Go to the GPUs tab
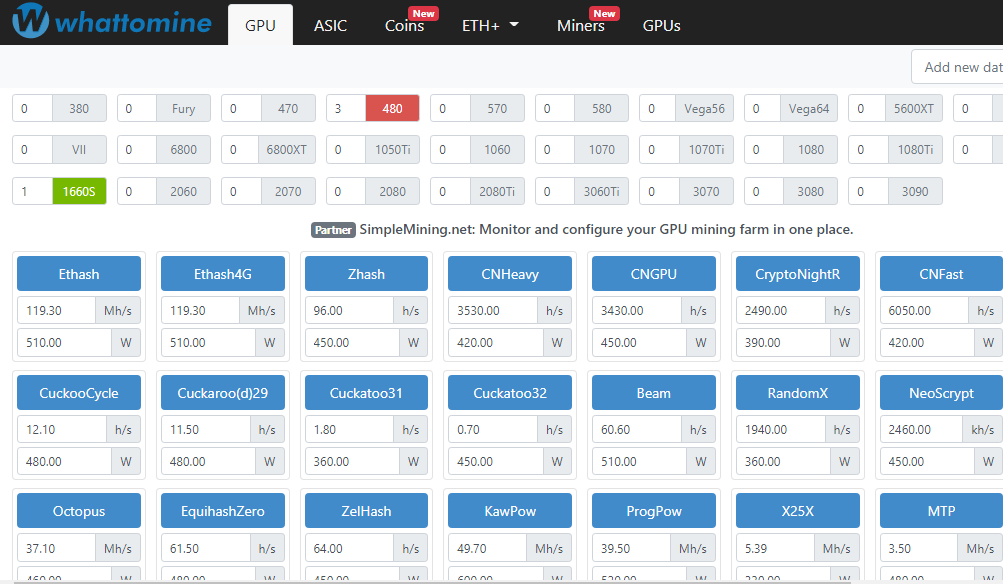 click(x=661, y=26)
